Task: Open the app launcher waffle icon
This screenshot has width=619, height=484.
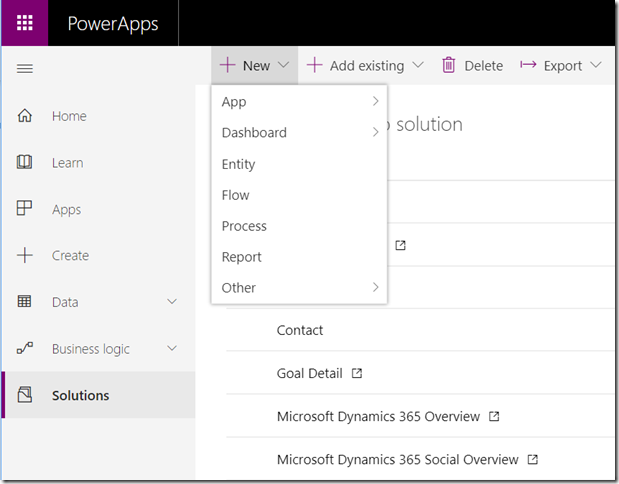Action: coord(25,23)
